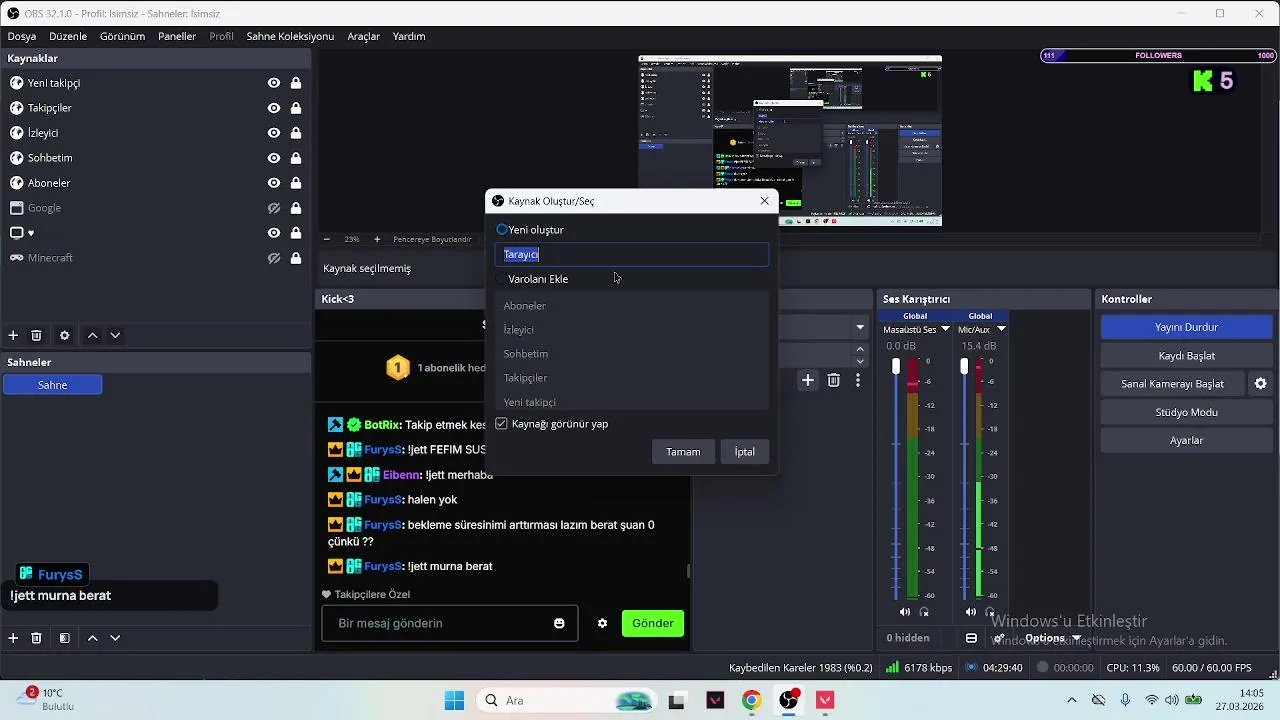Hide the Yeni takipçi source
The width and height of the screenshot is (1280, 720).
click(x=273, y=83)
